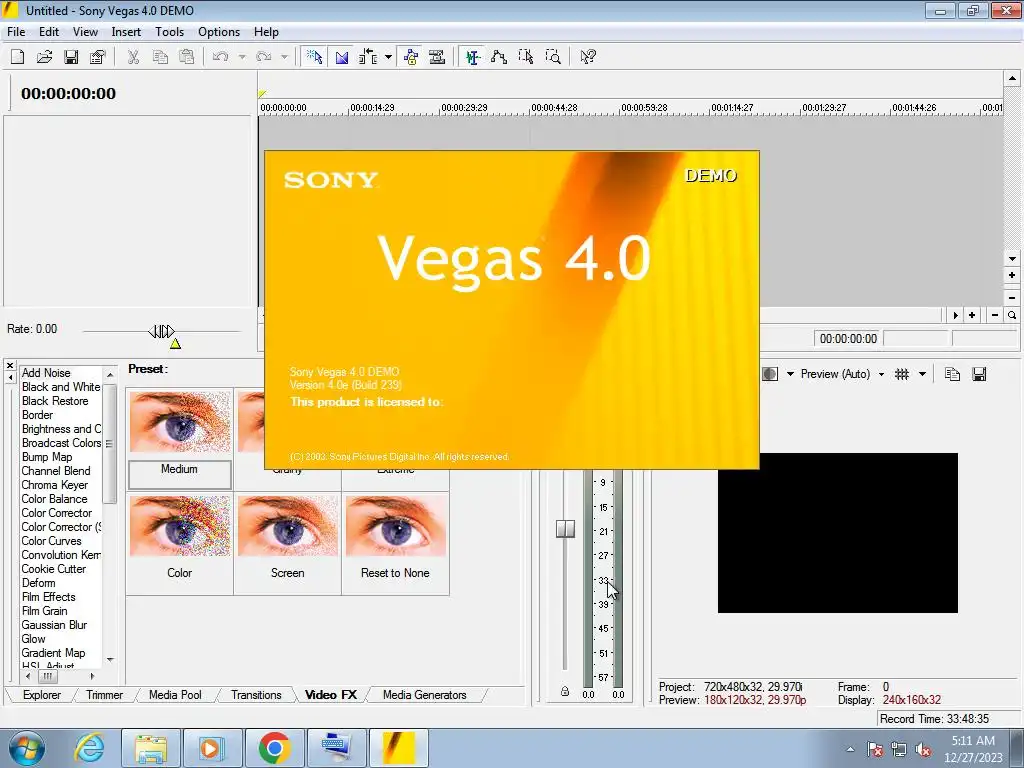Open Google Chrome from the taskbar
Screen dimensions: 1024x768
[x=274, y=748]
